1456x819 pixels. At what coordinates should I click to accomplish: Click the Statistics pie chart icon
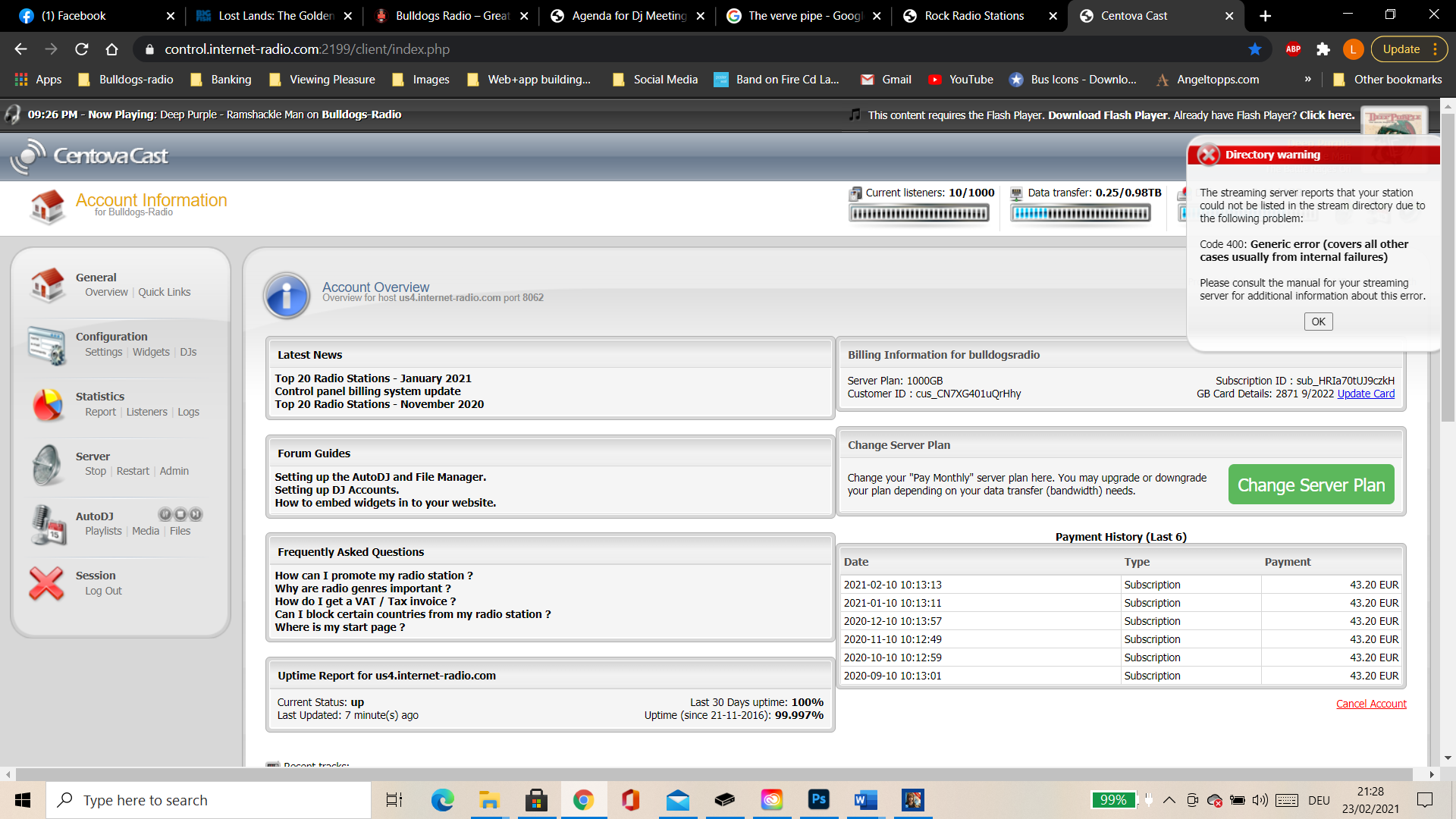[48, 404]
